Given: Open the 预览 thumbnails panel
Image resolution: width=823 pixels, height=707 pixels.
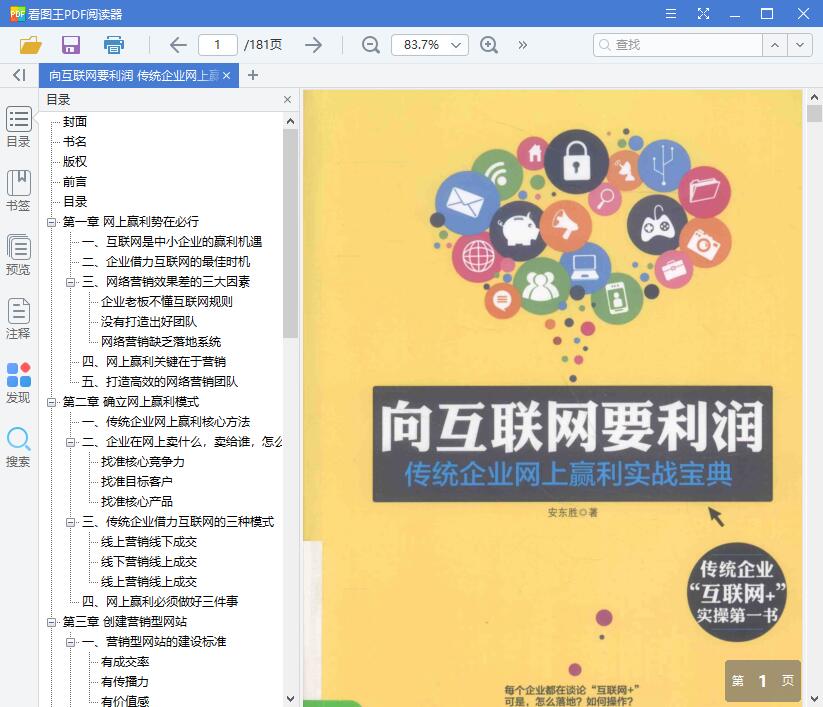Looking at the screenshot, I should coord(18,255).
